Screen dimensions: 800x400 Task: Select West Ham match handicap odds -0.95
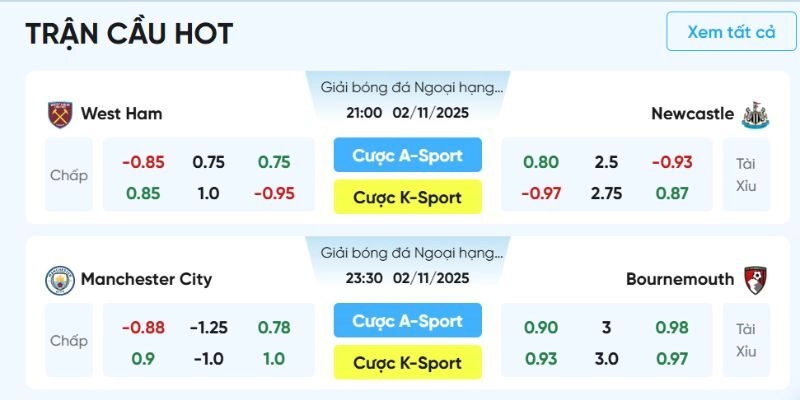(x=274, y=193)
